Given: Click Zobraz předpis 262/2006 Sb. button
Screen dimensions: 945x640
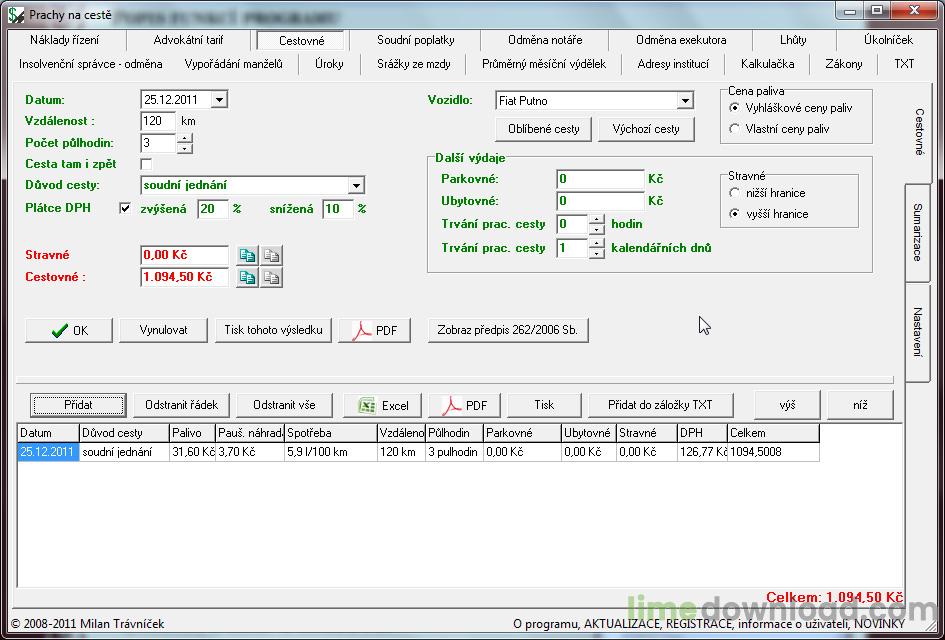Looking at the screenshot, I should [x=507, y=330].
